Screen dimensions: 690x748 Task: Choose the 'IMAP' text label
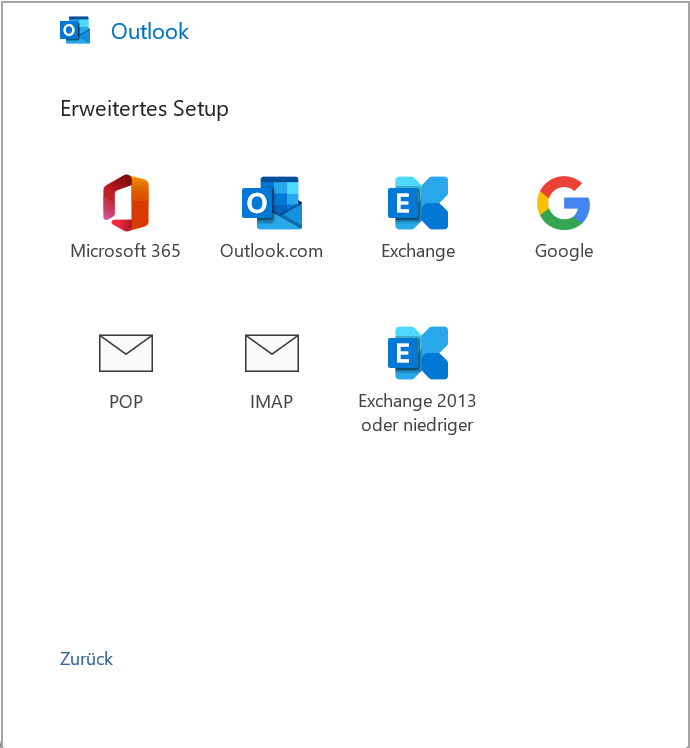271,402
